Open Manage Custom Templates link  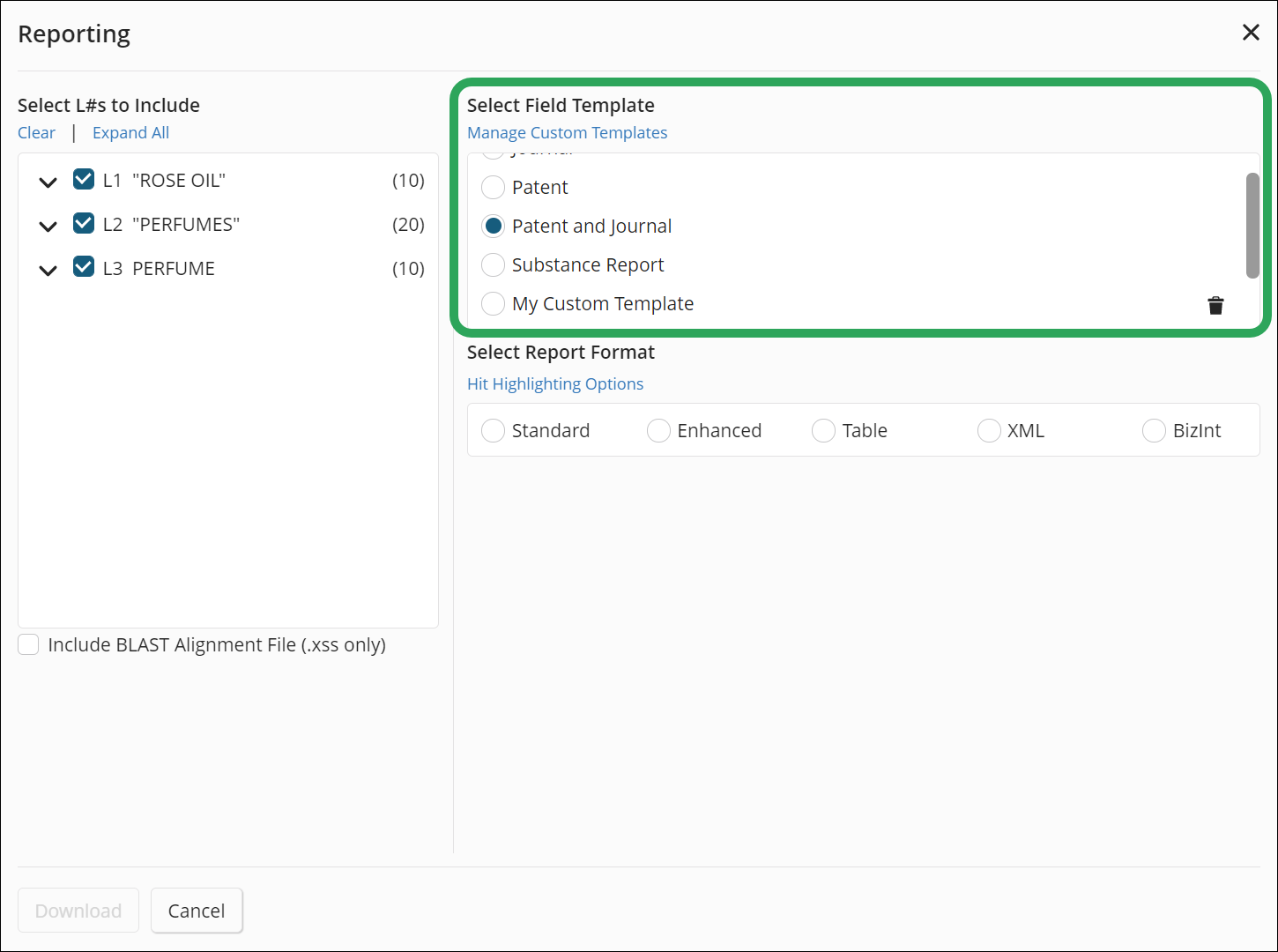pyautogui.click(x=567, y=132)
